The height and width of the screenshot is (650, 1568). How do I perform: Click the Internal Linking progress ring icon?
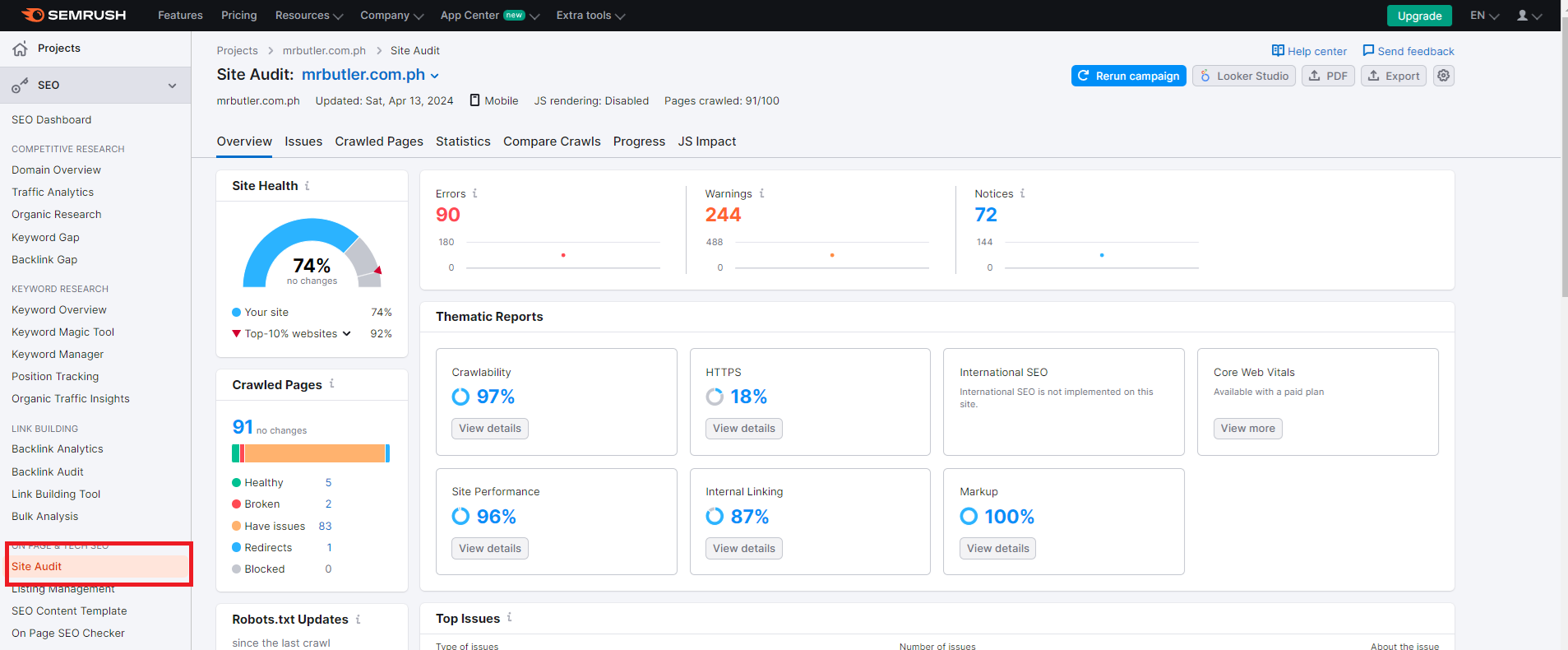(715, 516)
